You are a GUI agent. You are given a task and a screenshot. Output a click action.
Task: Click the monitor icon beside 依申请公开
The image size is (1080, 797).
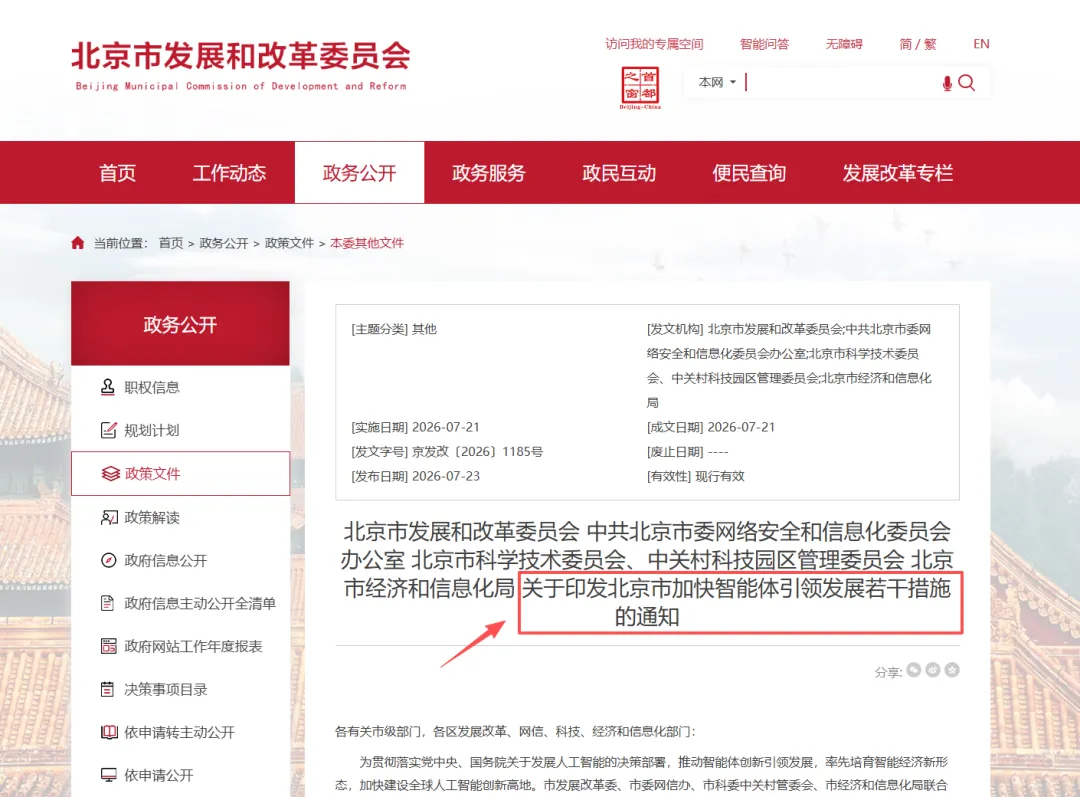pyautogui.click(x=109, y=775)
